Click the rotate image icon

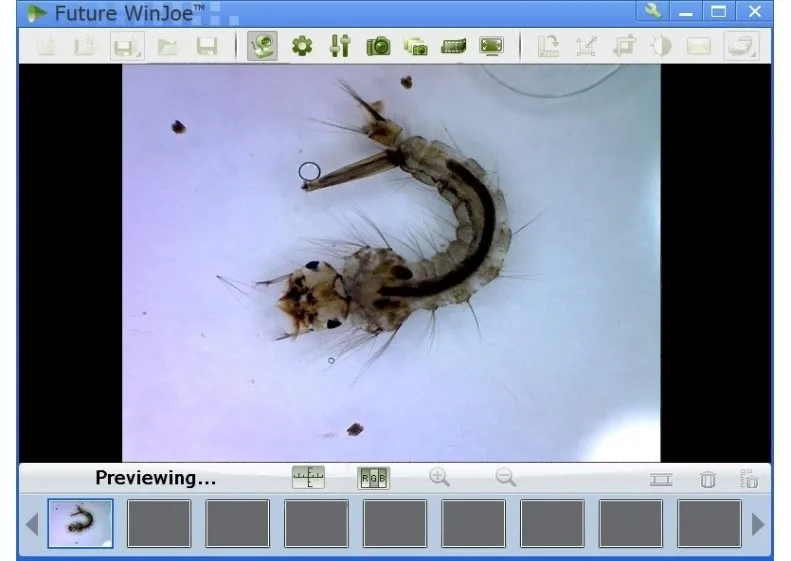click(548, 46)
